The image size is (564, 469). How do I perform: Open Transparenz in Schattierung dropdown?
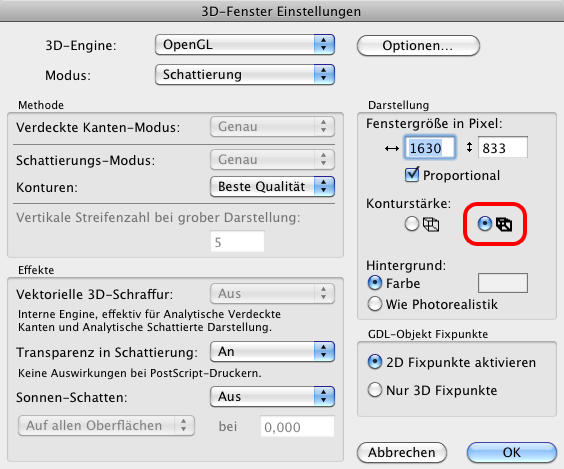(272, 352)
